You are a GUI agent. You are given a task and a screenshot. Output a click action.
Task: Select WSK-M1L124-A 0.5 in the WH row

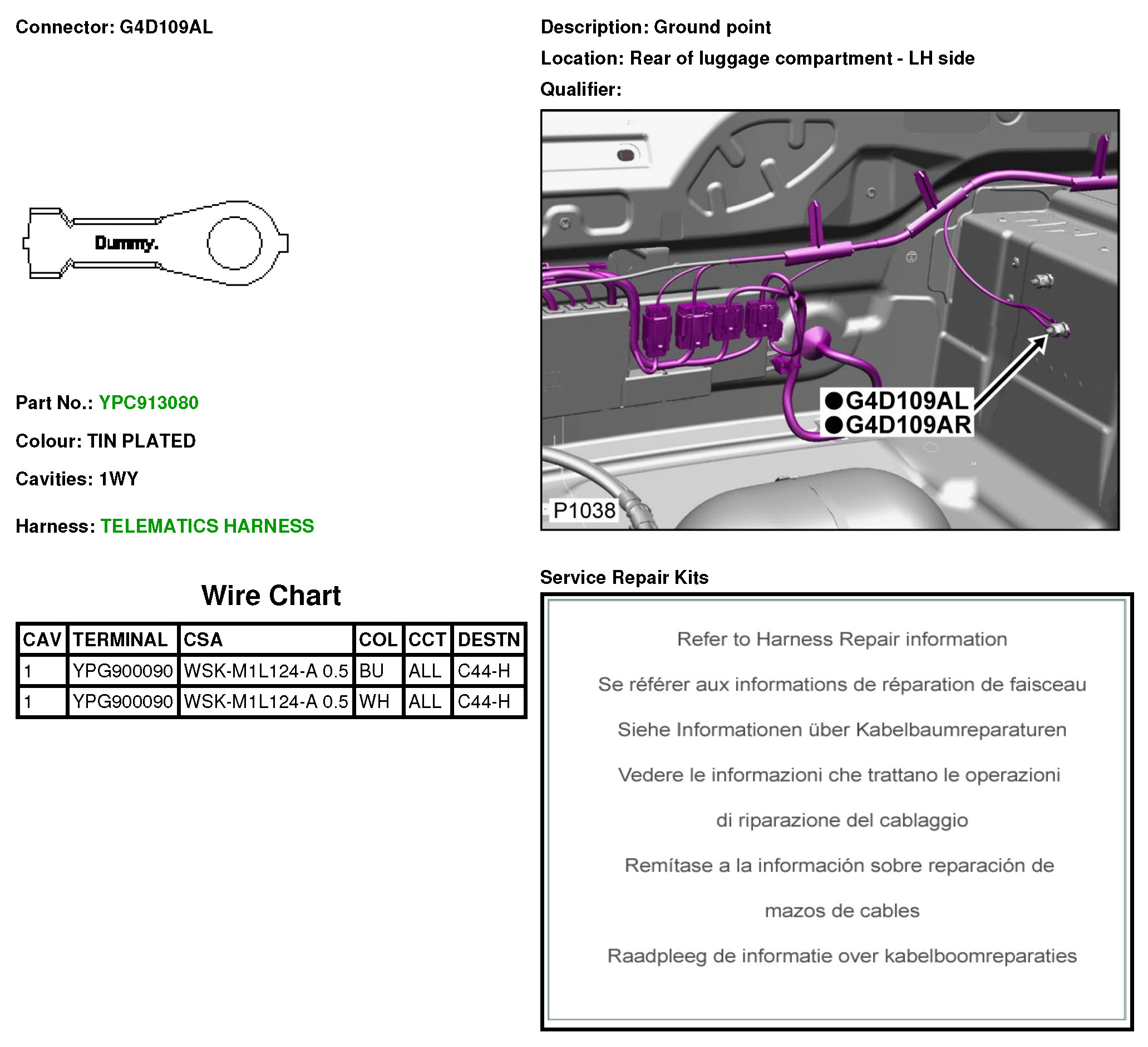point(267,701)
